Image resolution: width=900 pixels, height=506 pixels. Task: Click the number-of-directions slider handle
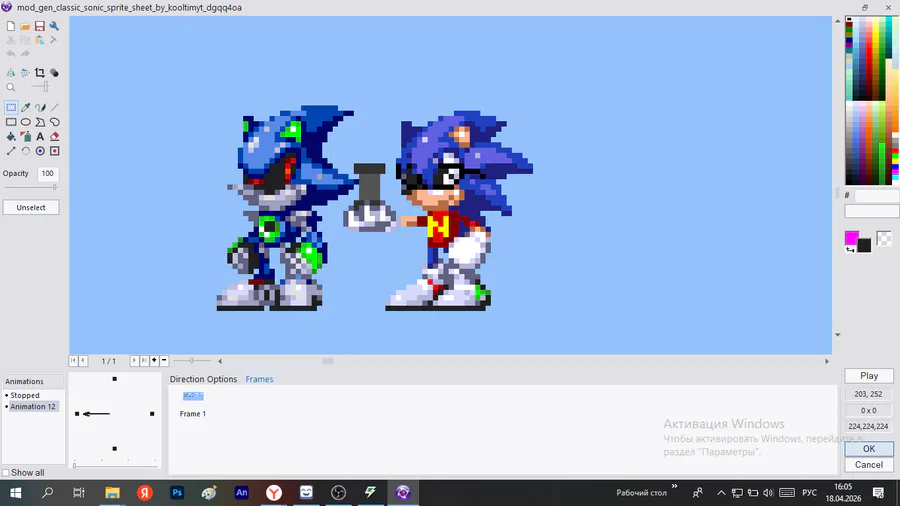(75, 466)
